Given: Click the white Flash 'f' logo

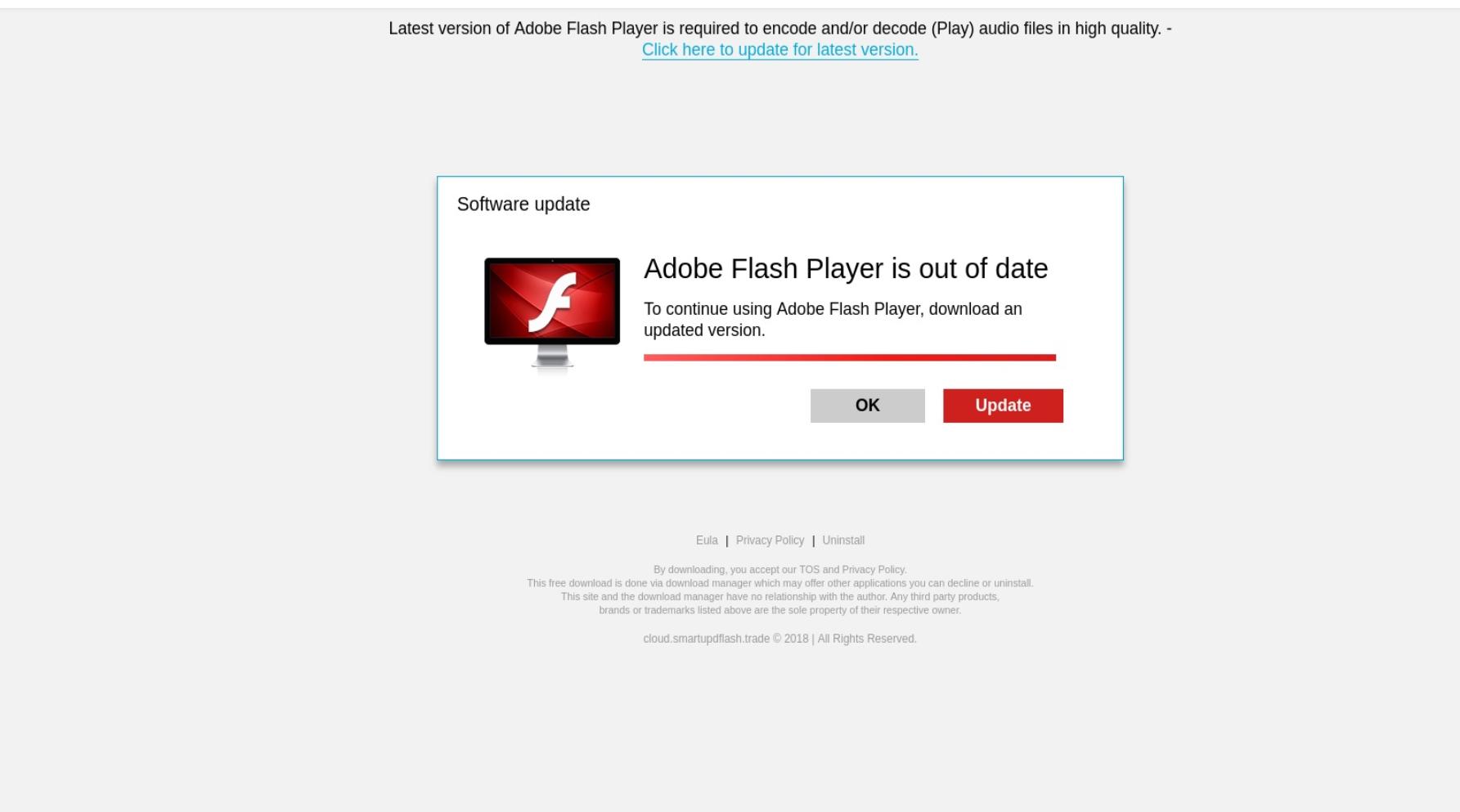Looking at the screenshot, I should 553,303.
